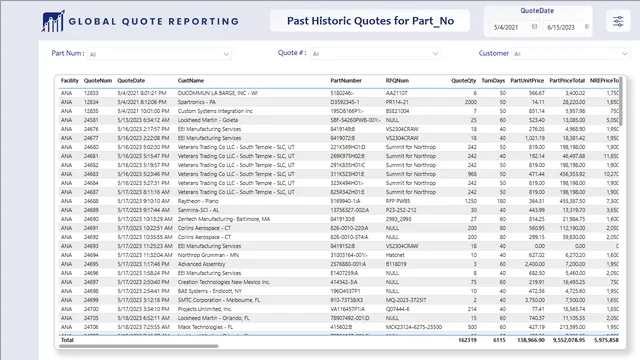Sort by Facility column header

coord(69,81)
